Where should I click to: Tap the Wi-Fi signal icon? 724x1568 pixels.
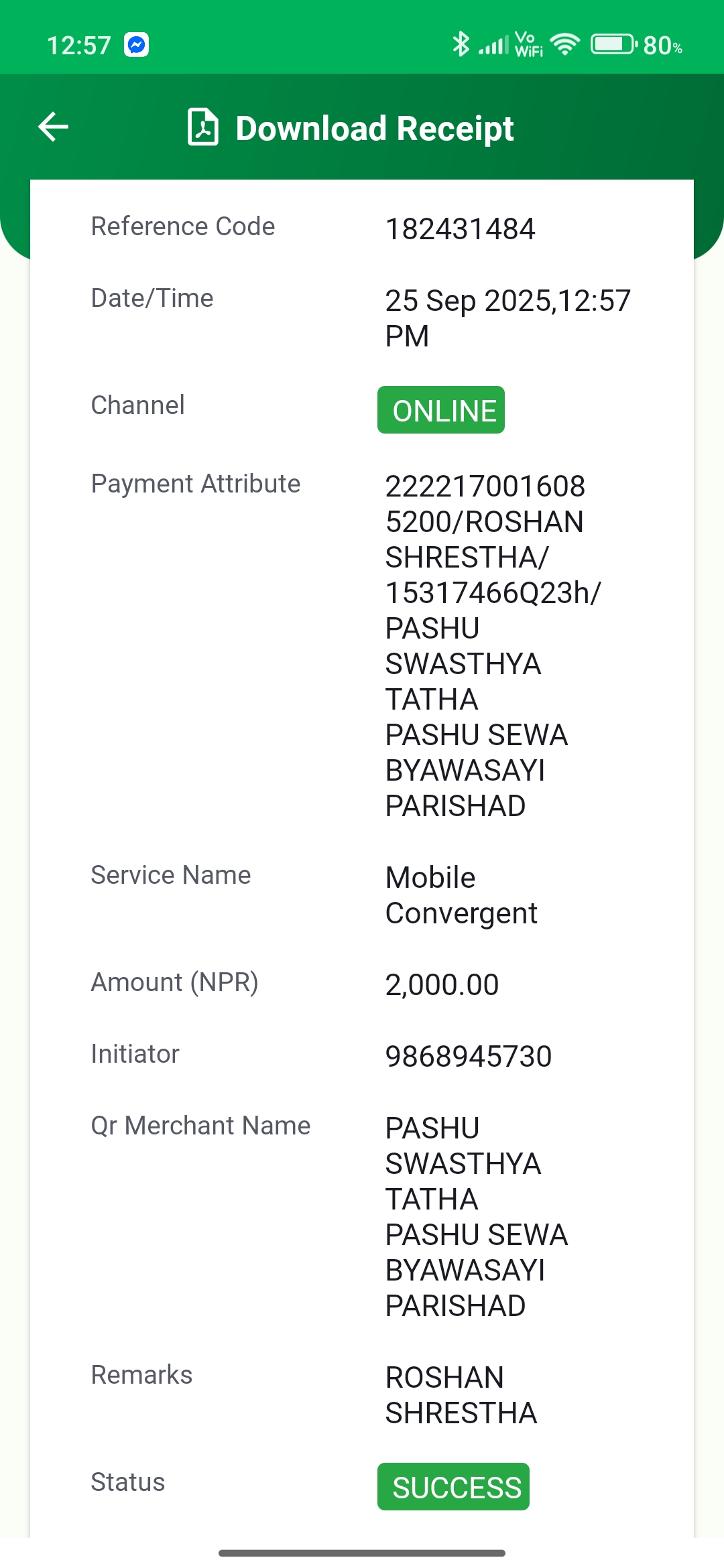click(x=564, y=45)
